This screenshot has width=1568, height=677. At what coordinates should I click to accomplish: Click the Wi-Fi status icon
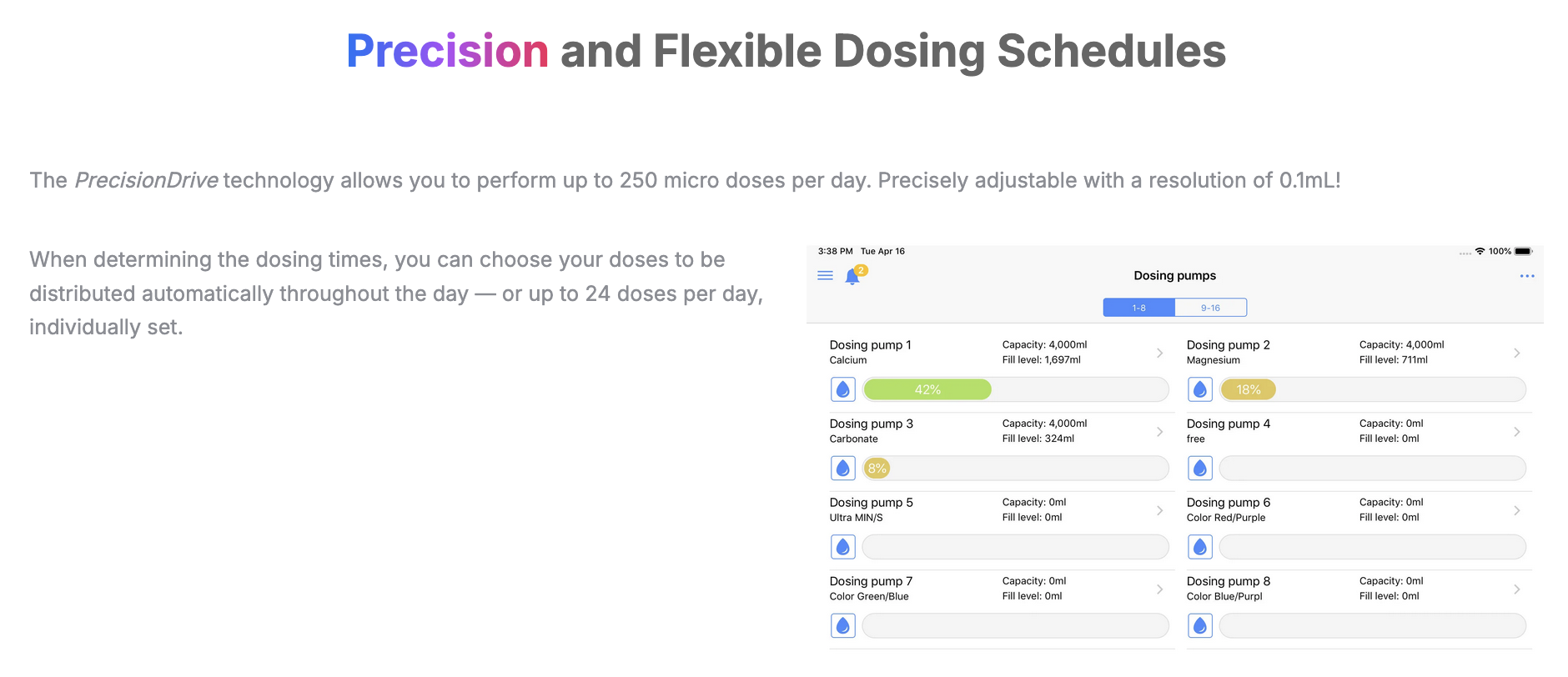coord(1480,251)
